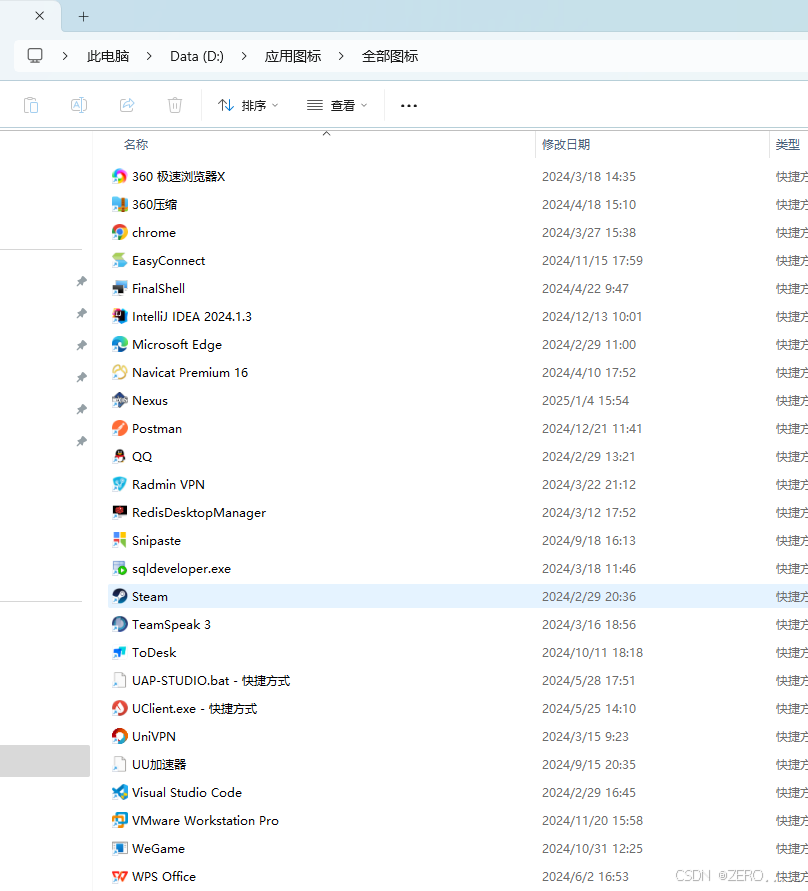Click the UClient.exe shortcut icon
This screenshot has width=808, height=891.
click(x=119, y=708)
